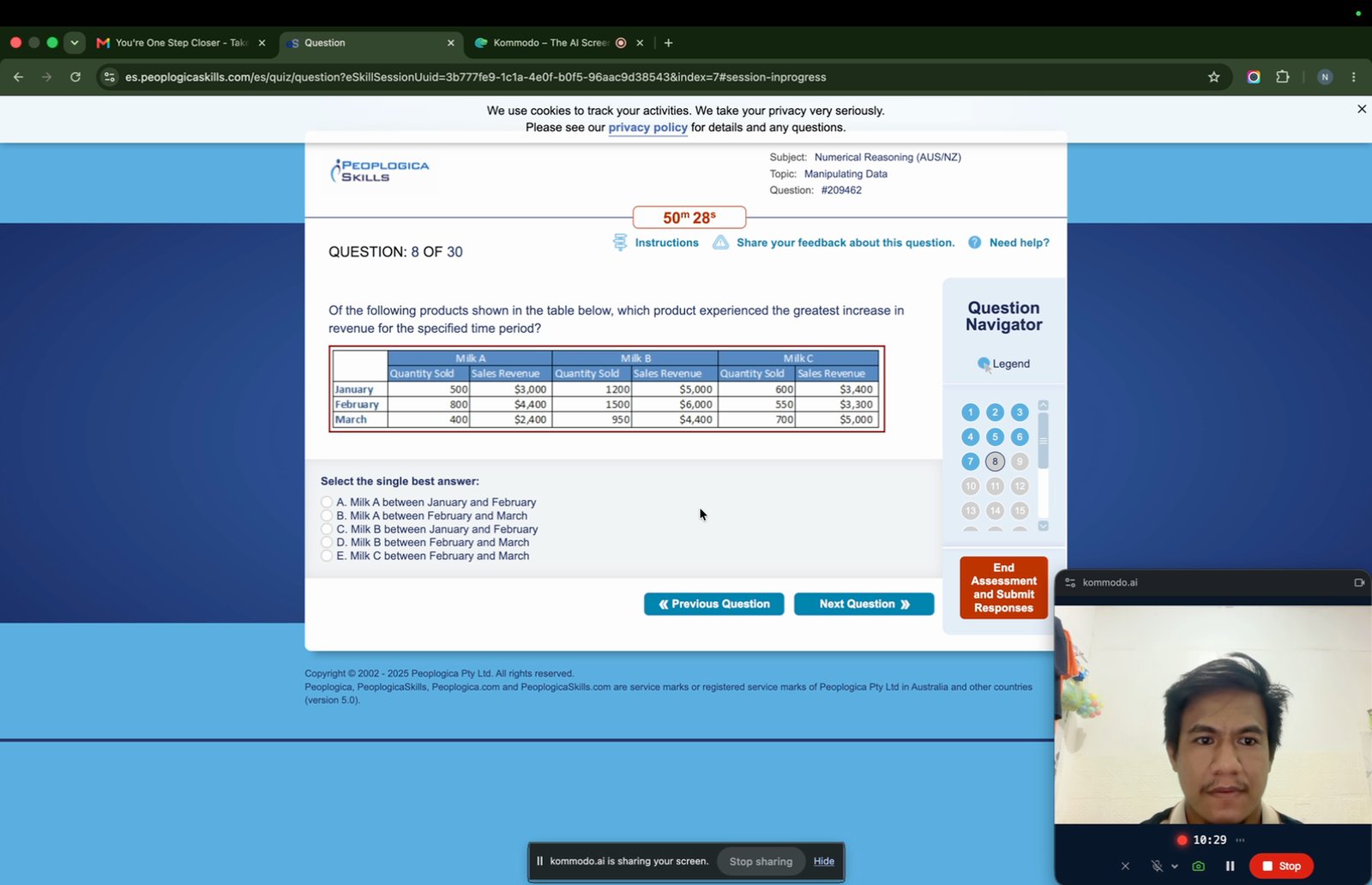
Task: Open the privacy policy link
Action: coord(647,127)
